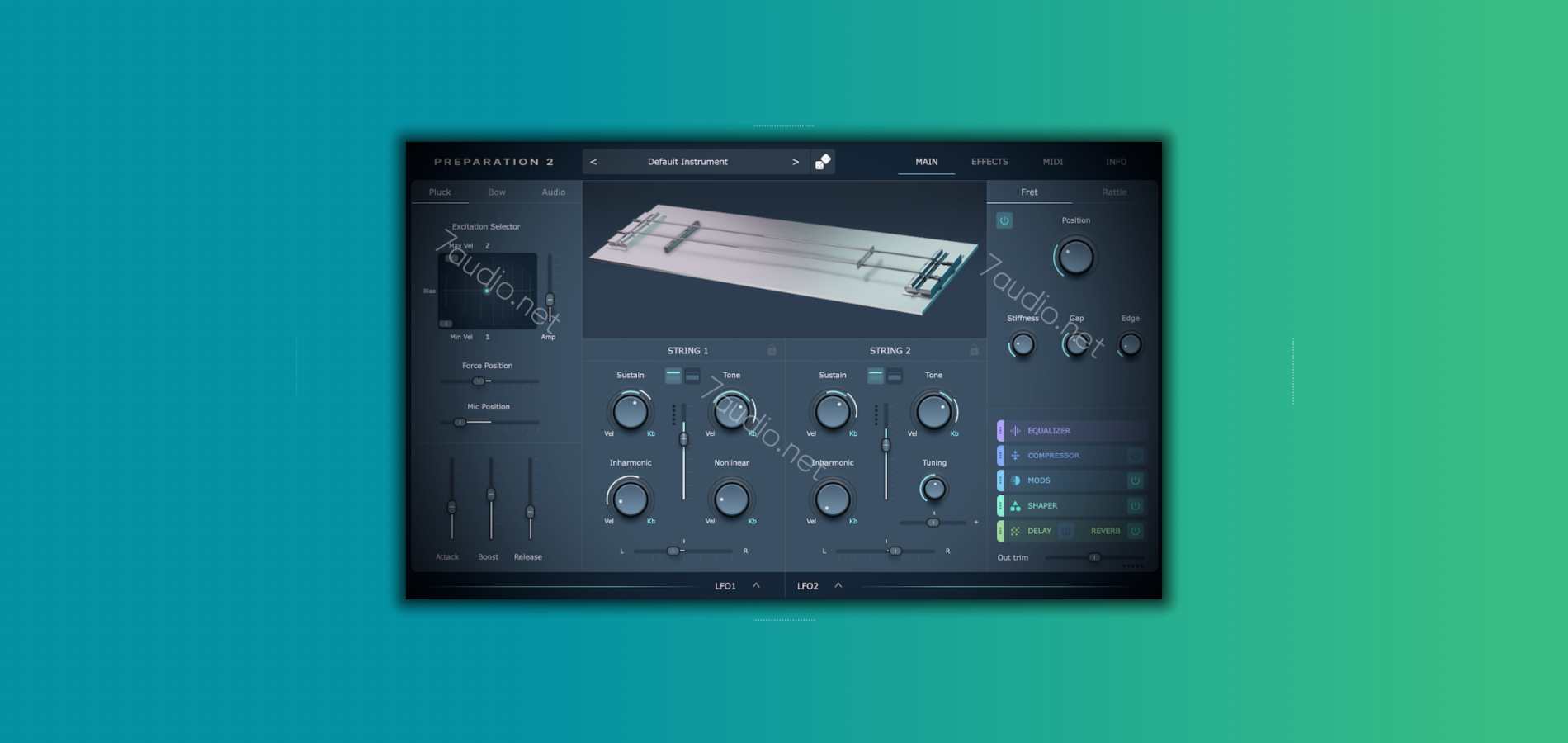Click the Mods half-circle icon
This screenshot has height=743, width=1568.
[x=1015, y=480]
